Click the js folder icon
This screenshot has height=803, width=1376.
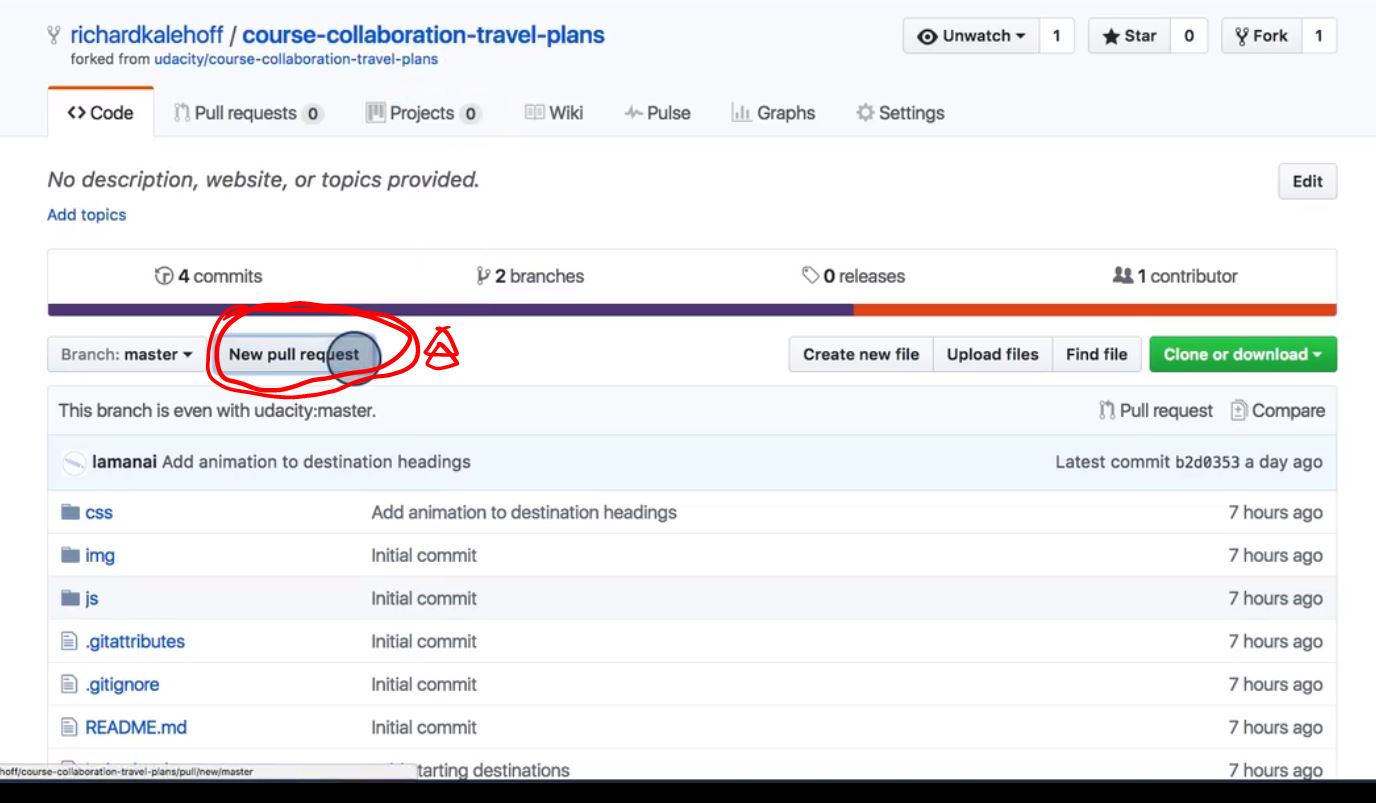[x=70, y=598]
